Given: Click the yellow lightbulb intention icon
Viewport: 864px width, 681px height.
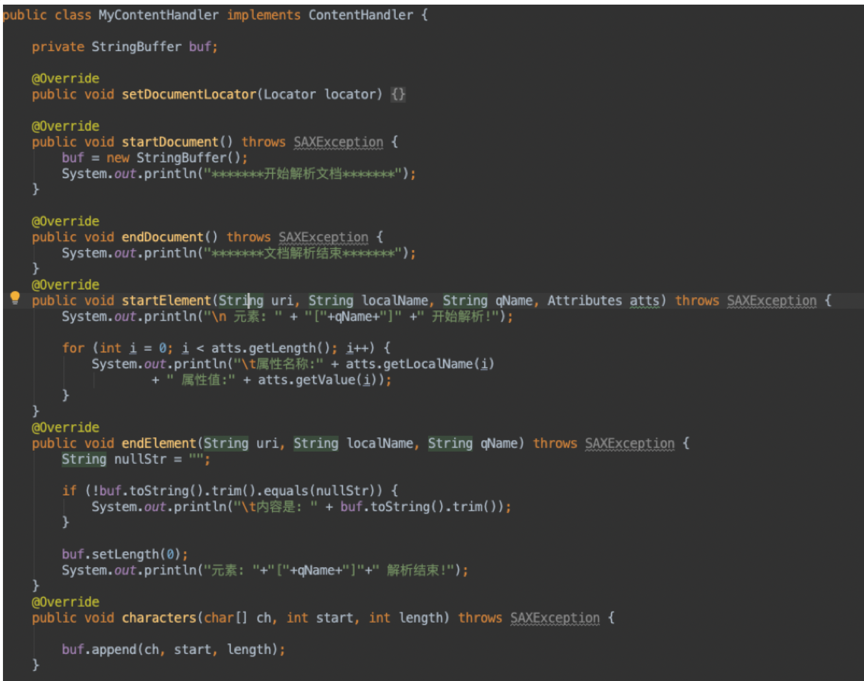Looking at the screenshot, I should 15,298.
